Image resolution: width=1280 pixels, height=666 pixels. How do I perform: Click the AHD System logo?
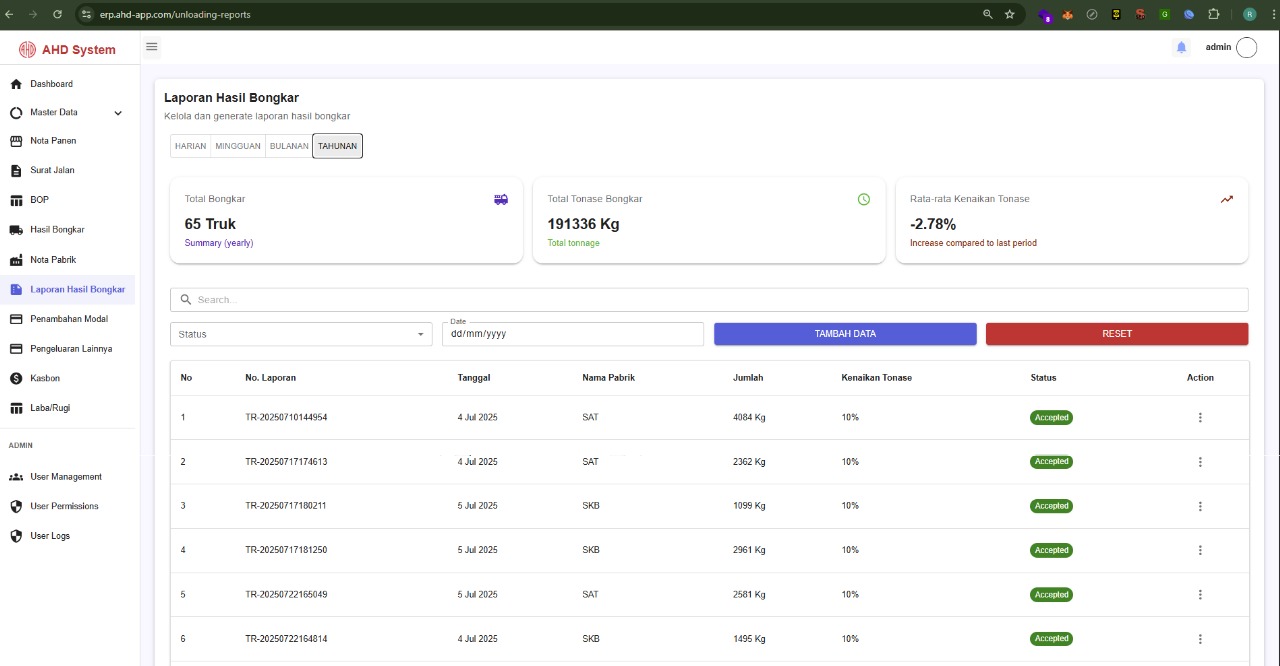[68, 49]
